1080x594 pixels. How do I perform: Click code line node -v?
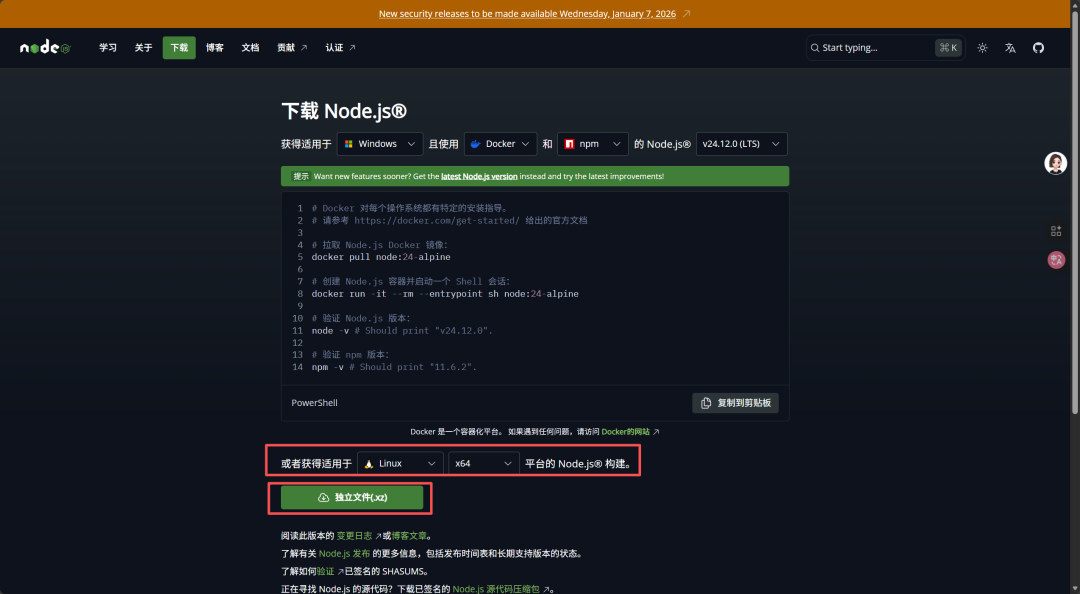coord(402,331)
